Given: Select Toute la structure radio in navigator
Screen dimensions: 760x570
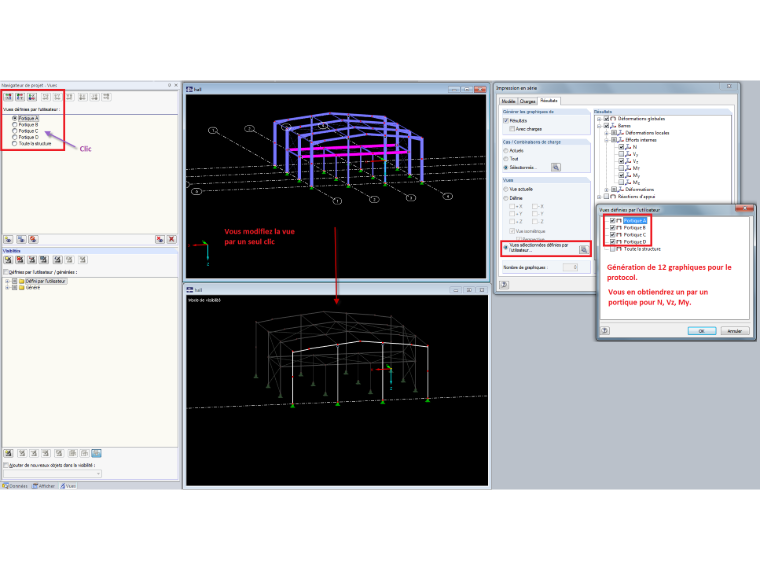Looking at the screenshot, I should coord(15,143).
